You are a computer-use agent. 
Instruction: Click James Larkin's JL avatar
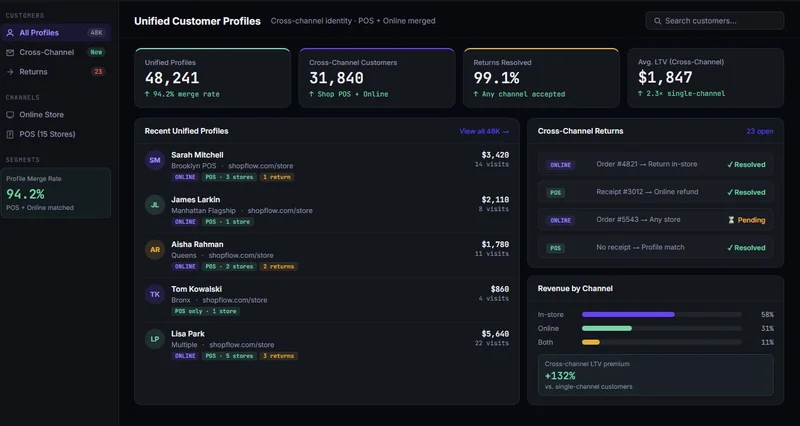pos(155,205)
